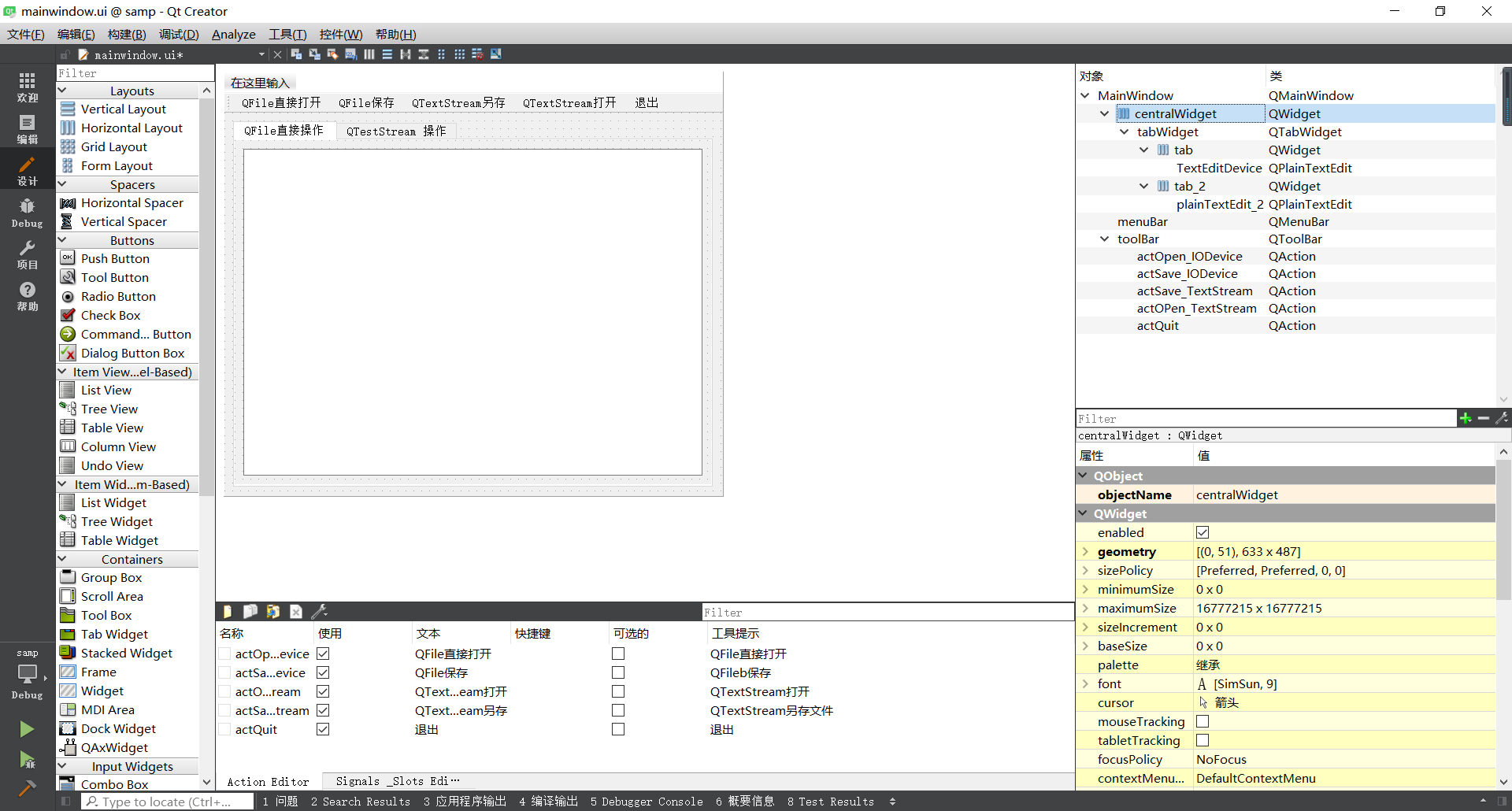Toggle 可选的 checkbox for QFile保存 action
This screenshot has width=1512, height=811.
pyautogui.click(x=618, y=672)
